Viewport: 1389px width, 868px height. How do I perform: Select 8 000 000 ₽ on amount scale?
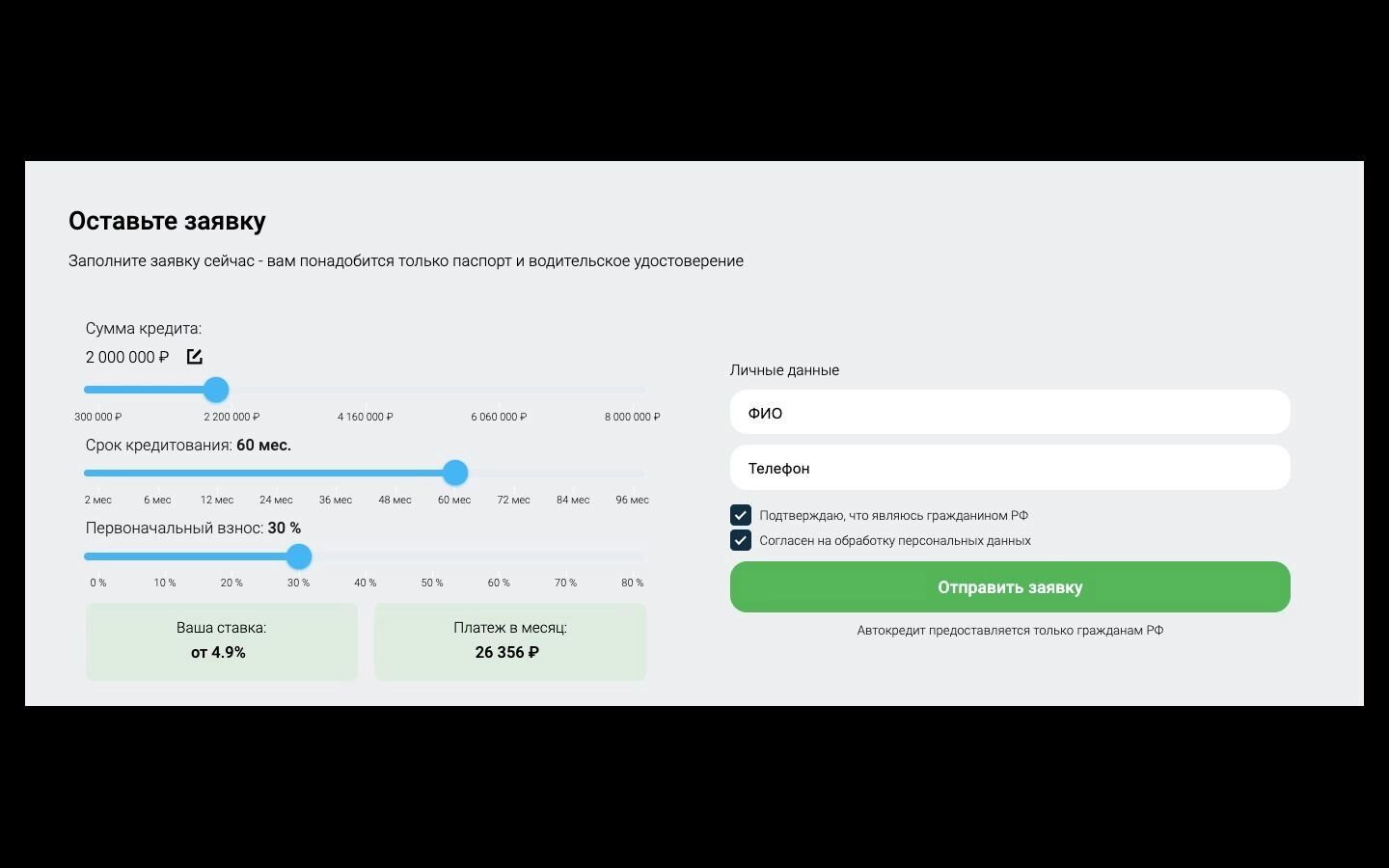click(x=632, y=417)
